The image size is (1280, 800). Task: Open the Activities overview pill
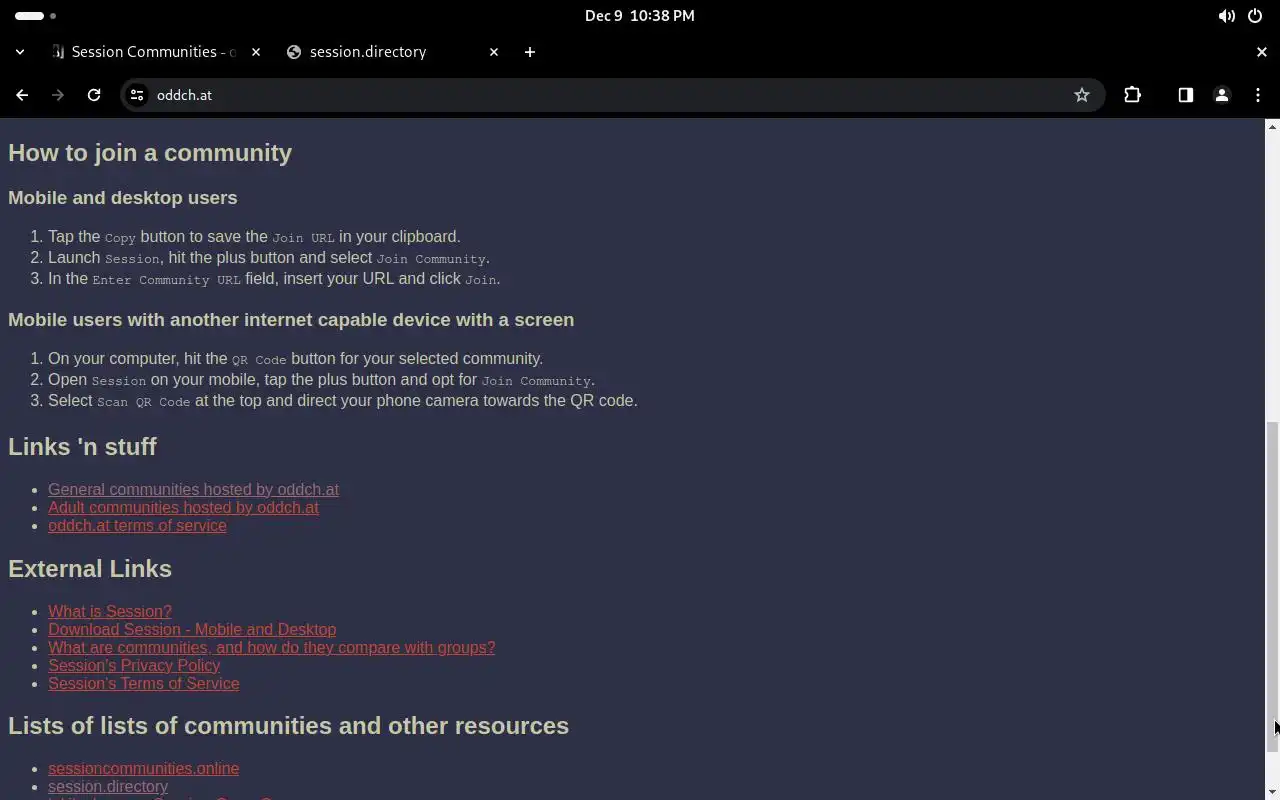[x=36, y=16]
